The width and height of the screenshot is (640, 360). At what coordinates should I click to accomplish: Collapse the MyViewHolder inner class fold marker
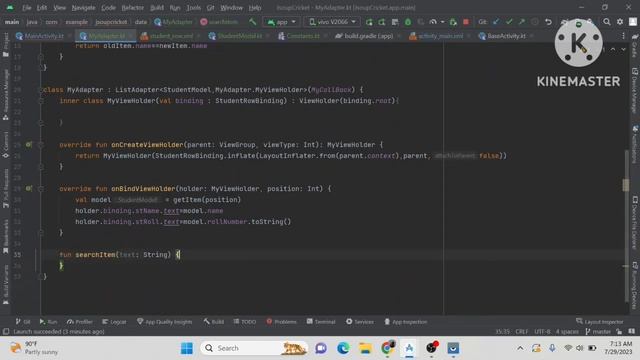tap(41, 100)
